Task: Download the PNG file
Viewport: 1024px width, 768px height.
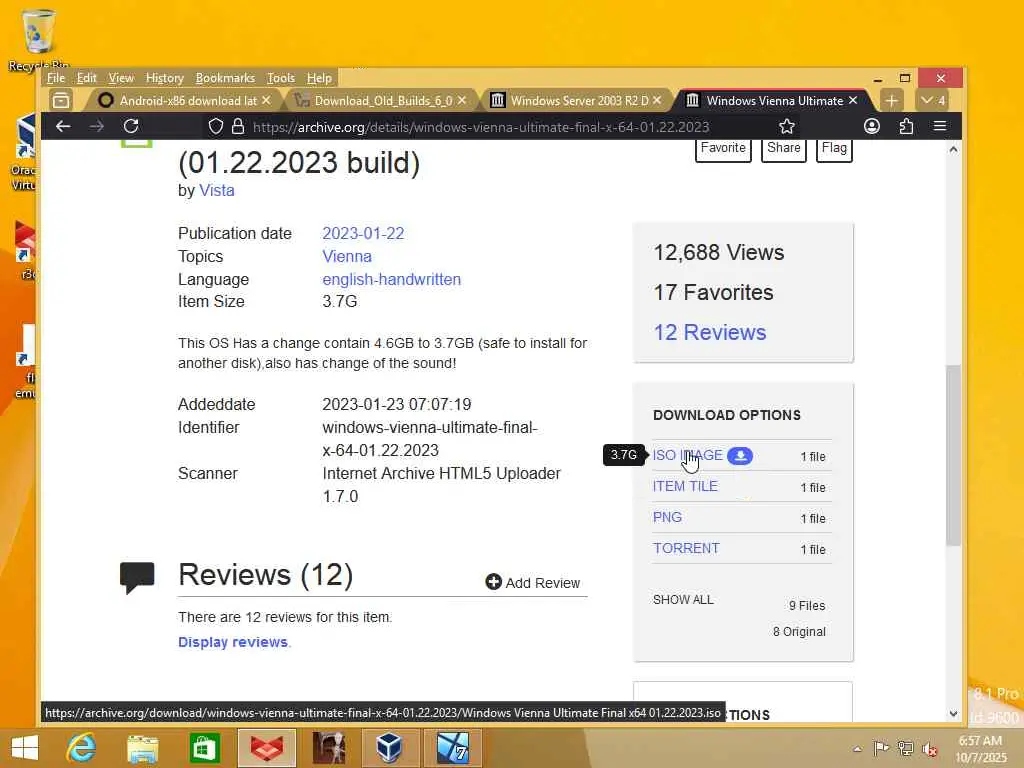Action: (x=667, y=517)
